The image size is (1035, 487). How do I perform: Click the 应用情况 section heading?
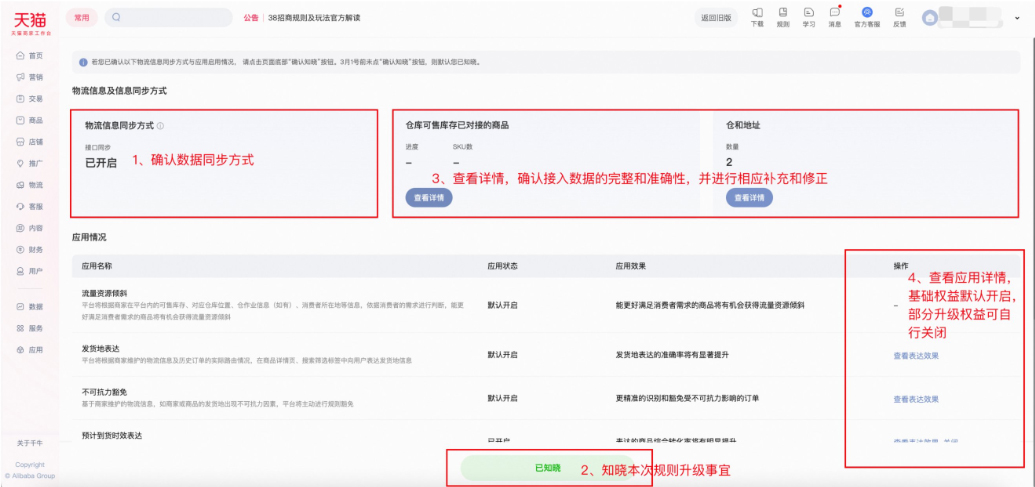[89, 236]
